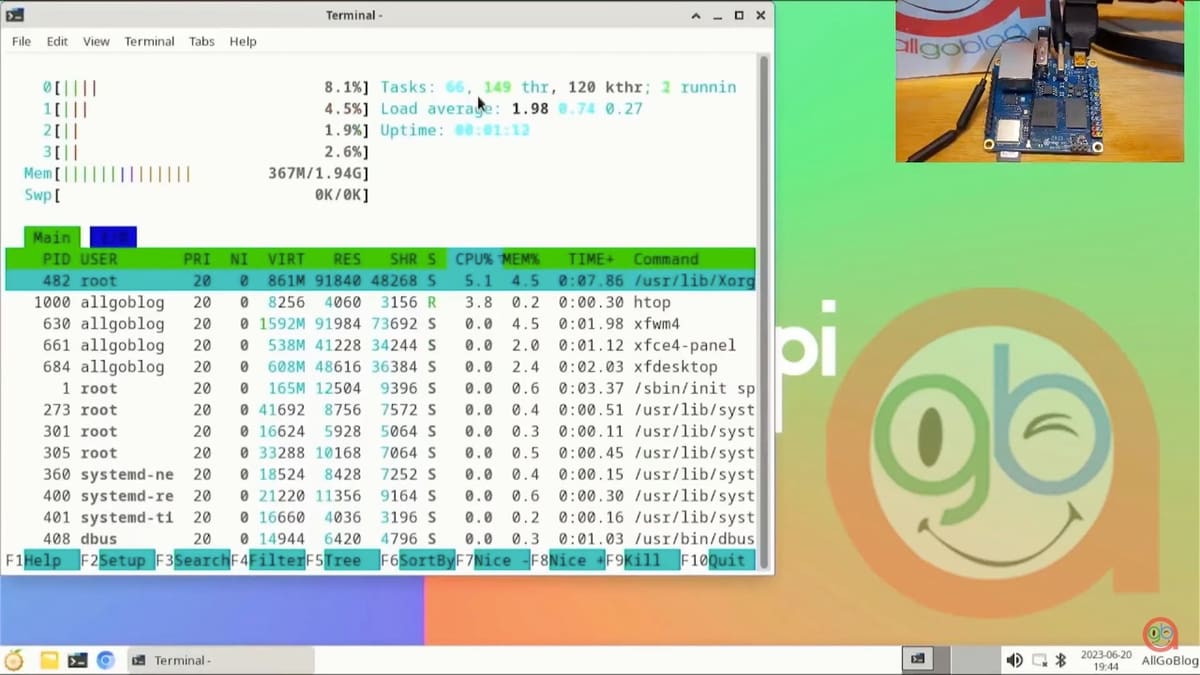Screen dimensions: 1200x675
Task: Launch the file manager from the panel
Action: tap(48, 660)
